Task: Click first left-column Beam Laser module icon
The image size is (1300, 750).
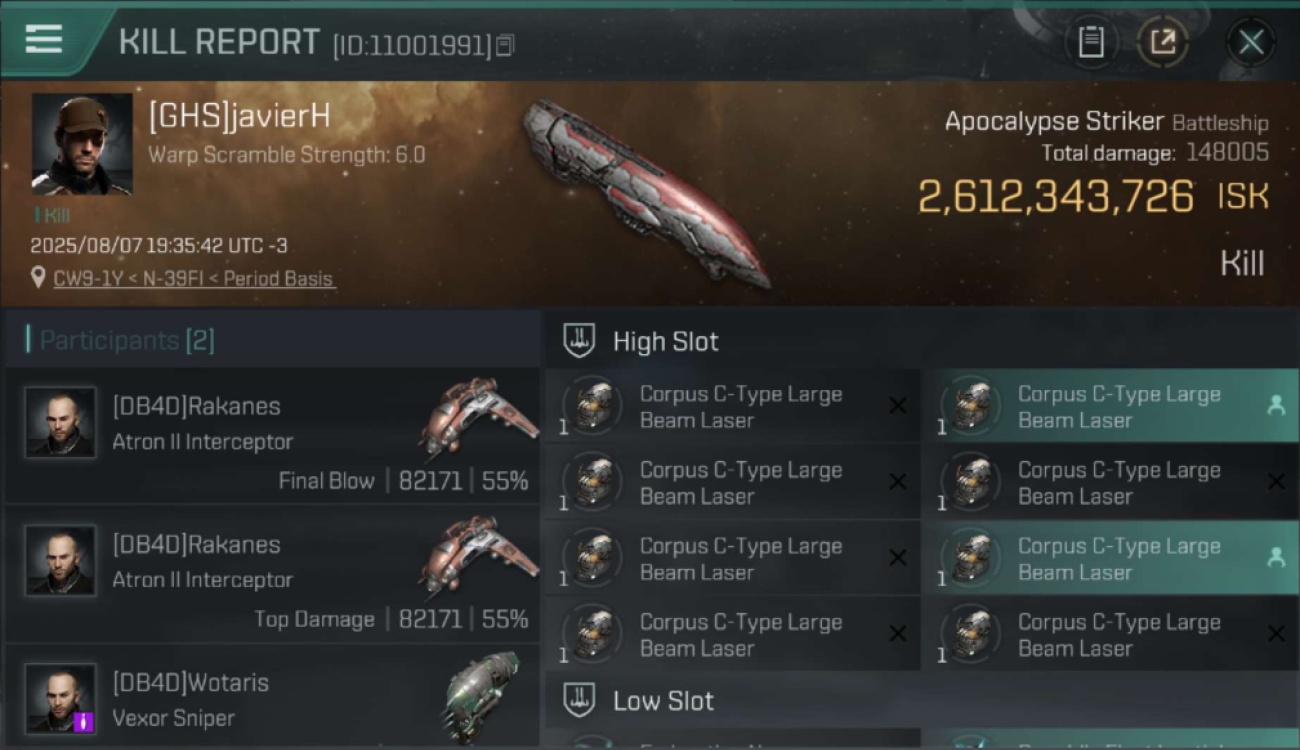Action: tap(592, 407)
